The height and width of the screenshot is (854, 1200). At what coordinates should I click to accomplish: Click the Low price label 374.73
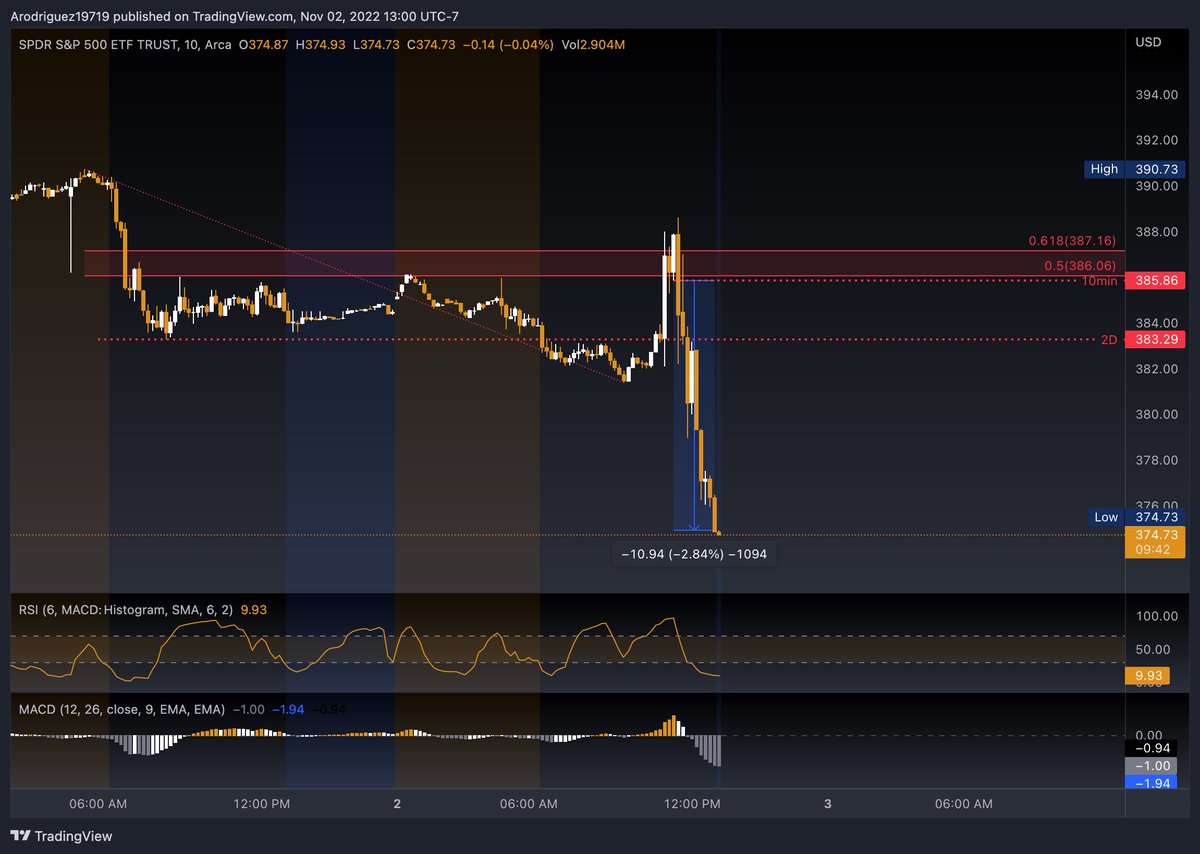pyautogui.click(x=1155, y=517)
